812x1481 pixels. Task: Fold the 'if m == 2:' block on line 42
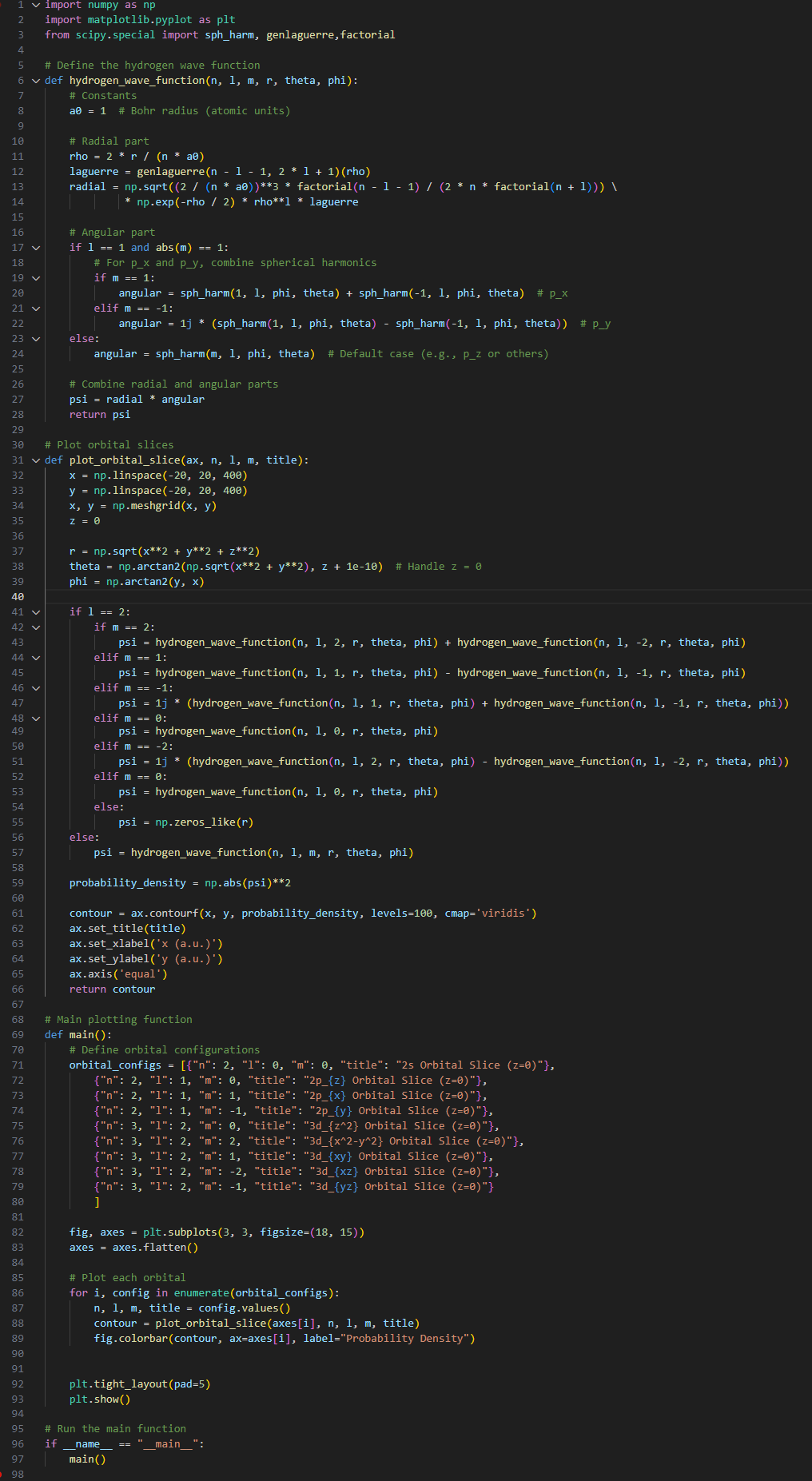pyautogui.click(x=36, y=627)
